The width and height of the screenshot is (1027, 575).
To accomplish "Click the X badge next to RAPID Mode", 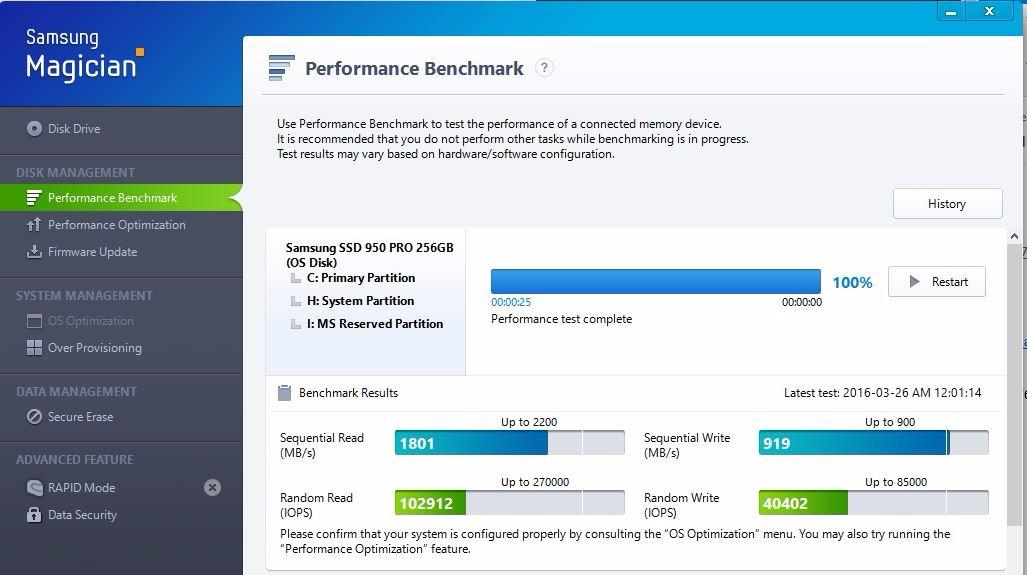I will point(212,487).
